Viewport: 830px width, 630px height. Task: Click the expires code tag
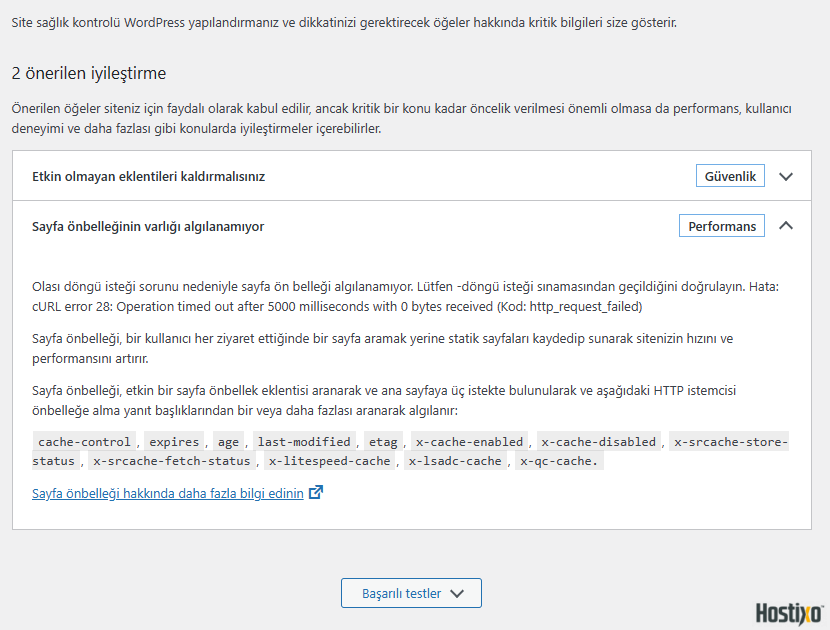[174, 441]
